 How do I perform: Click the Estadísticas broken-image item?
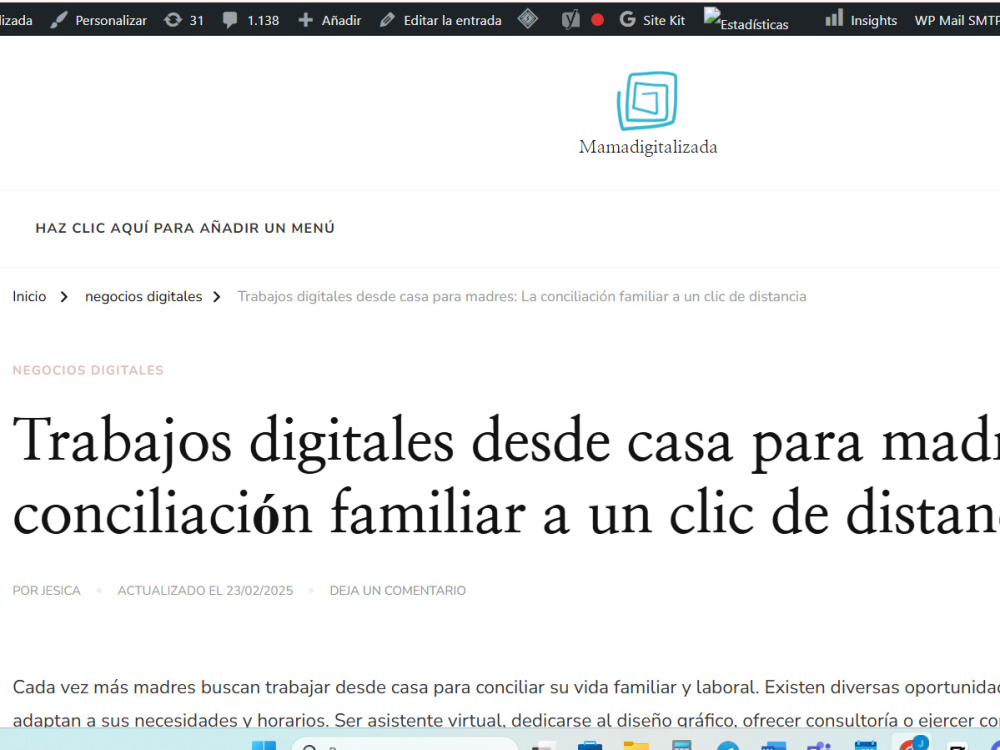click(x=746, y=20)
